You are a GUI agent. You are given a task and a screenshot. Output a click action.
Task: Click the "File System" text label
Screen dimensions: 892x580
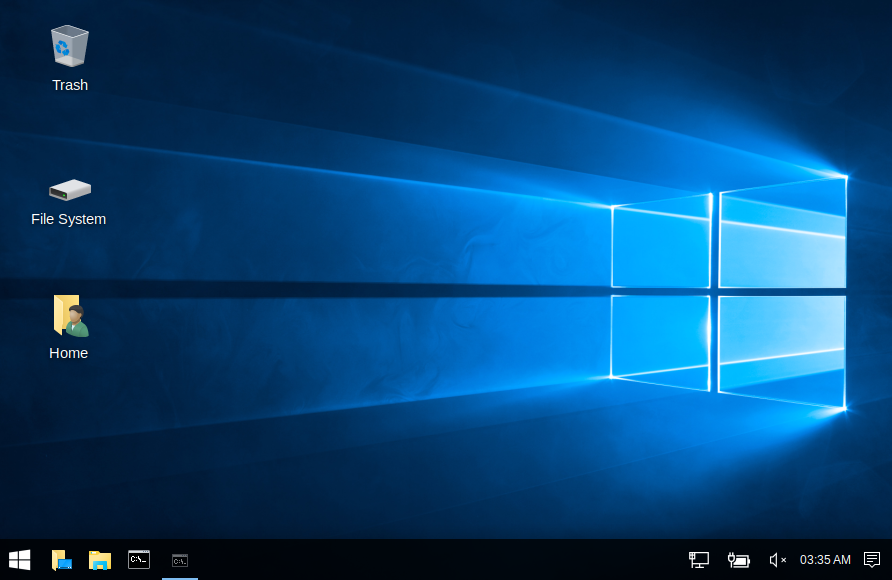click(68, 219)
